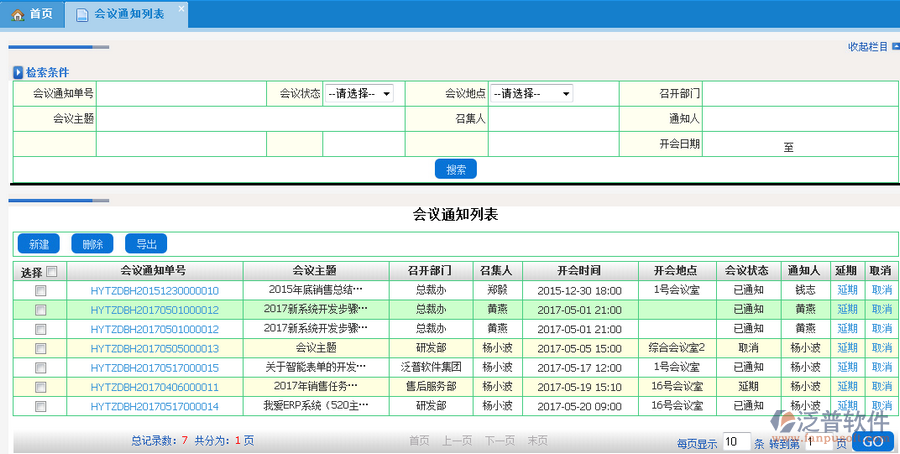The width and height of the screenshot is (900, 454).
Task: Check the box for HYTZDBH20151230000010 row
Action: (41, 290)
